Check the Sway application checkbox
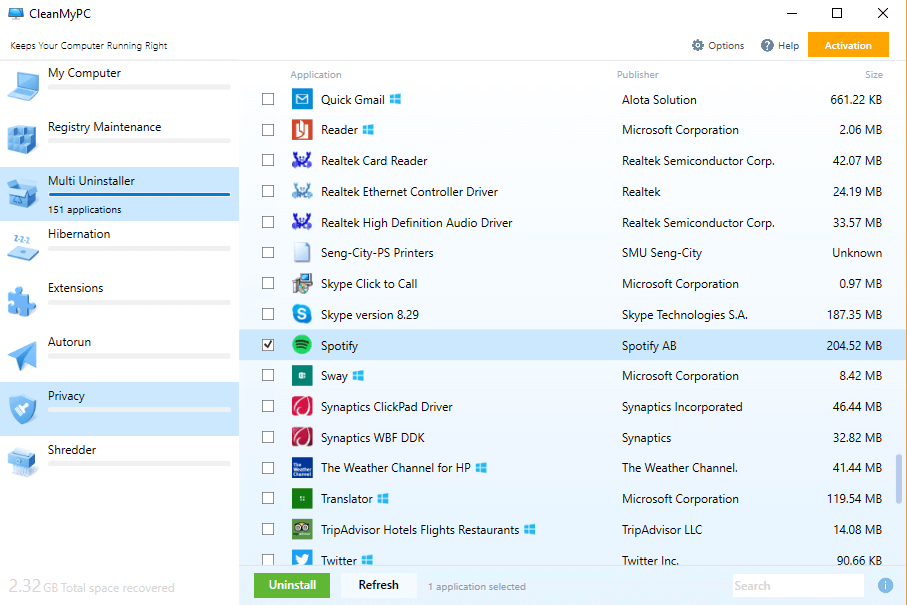This screenshot has width=907, height=605. point(268,376)
